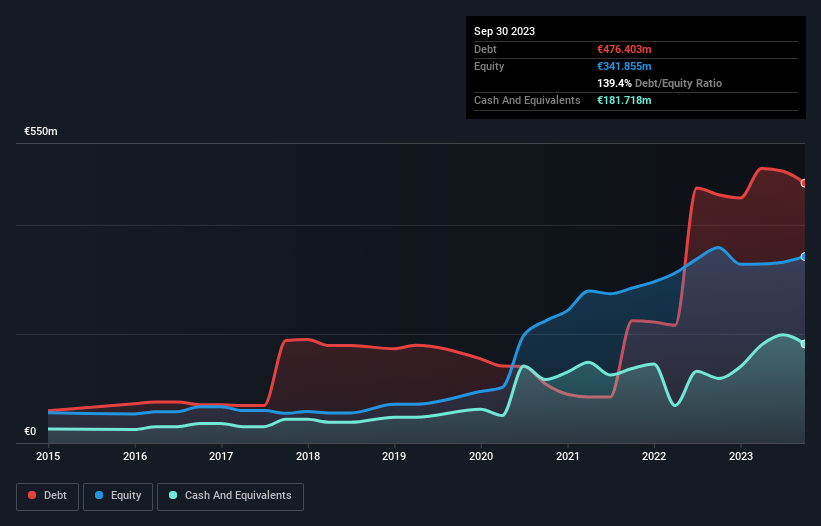Click the 2018 x-axis label
821x526 pixels.
pos(308,456)
